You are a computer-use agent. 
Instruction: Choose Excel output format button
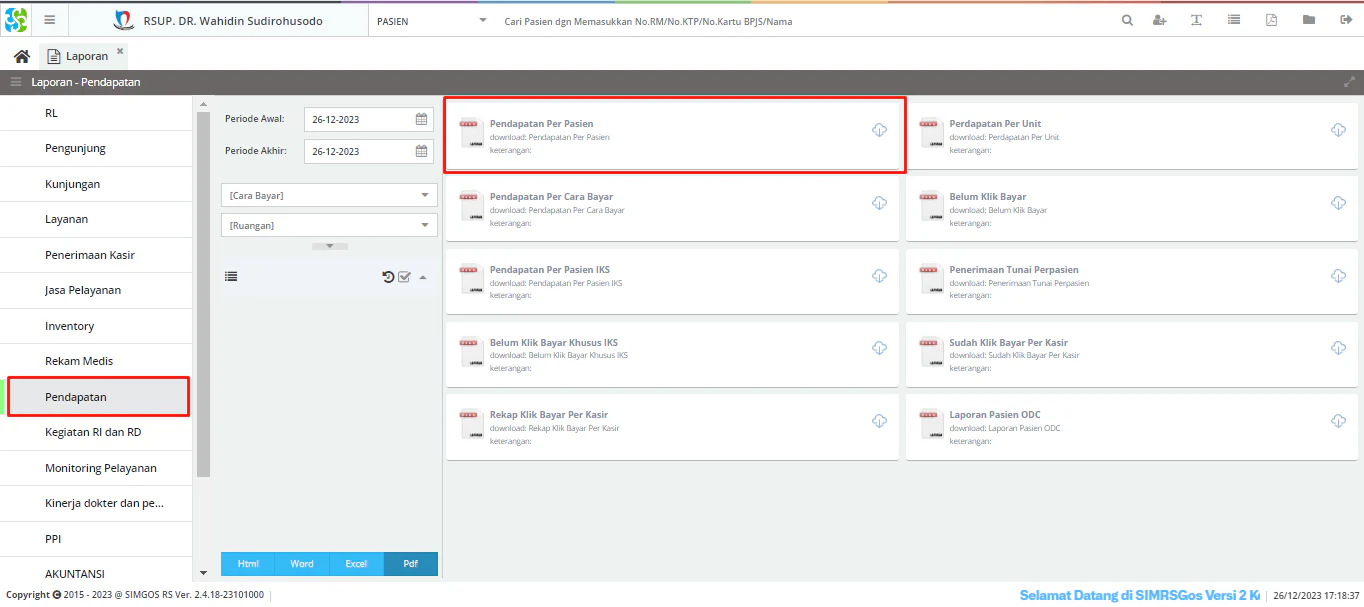[356, 564]
